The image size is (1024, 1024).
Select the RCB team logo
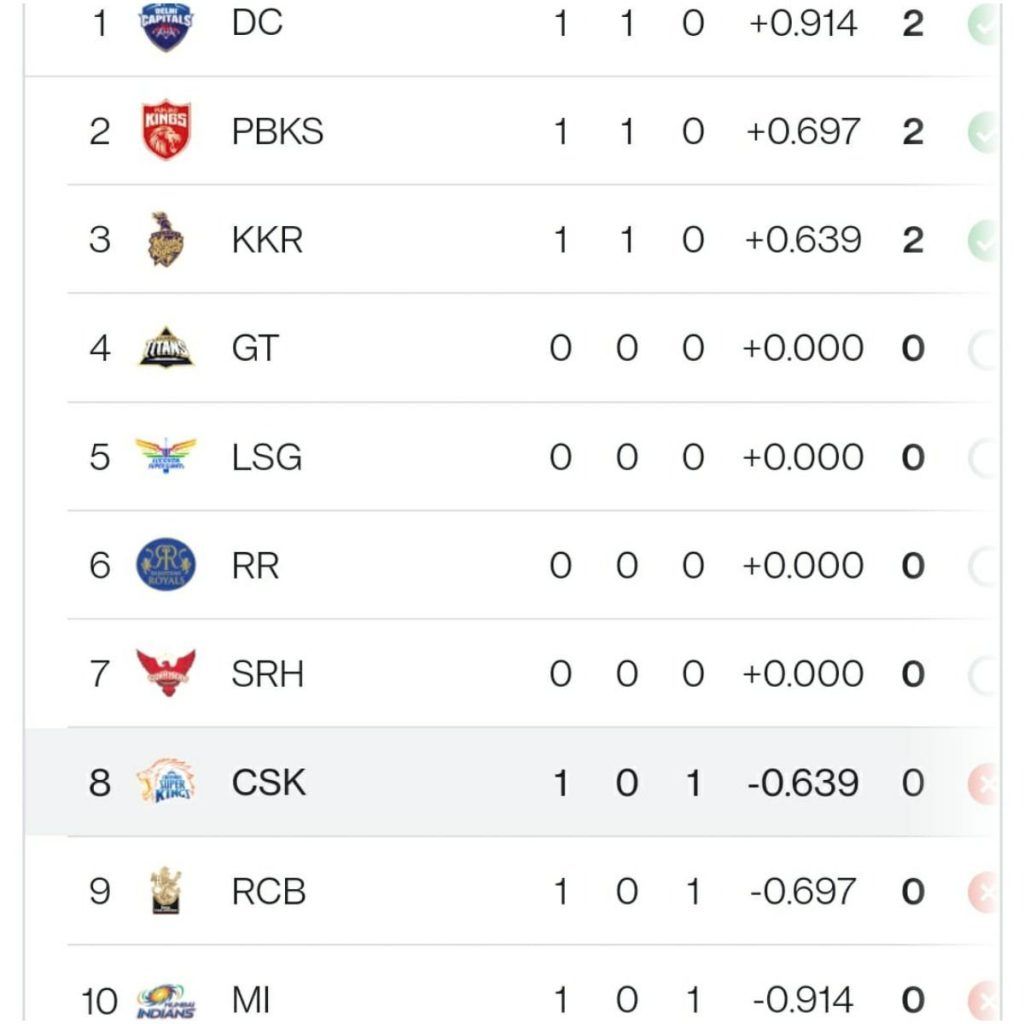pos(165,891)
